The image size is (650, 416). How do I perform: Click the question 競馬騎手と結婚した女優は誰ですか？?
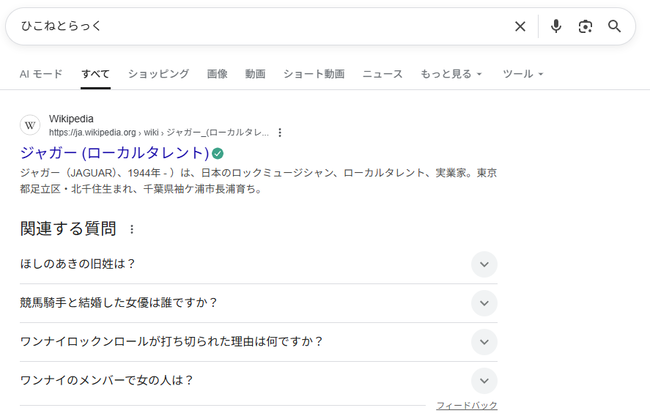pos(119,303)
